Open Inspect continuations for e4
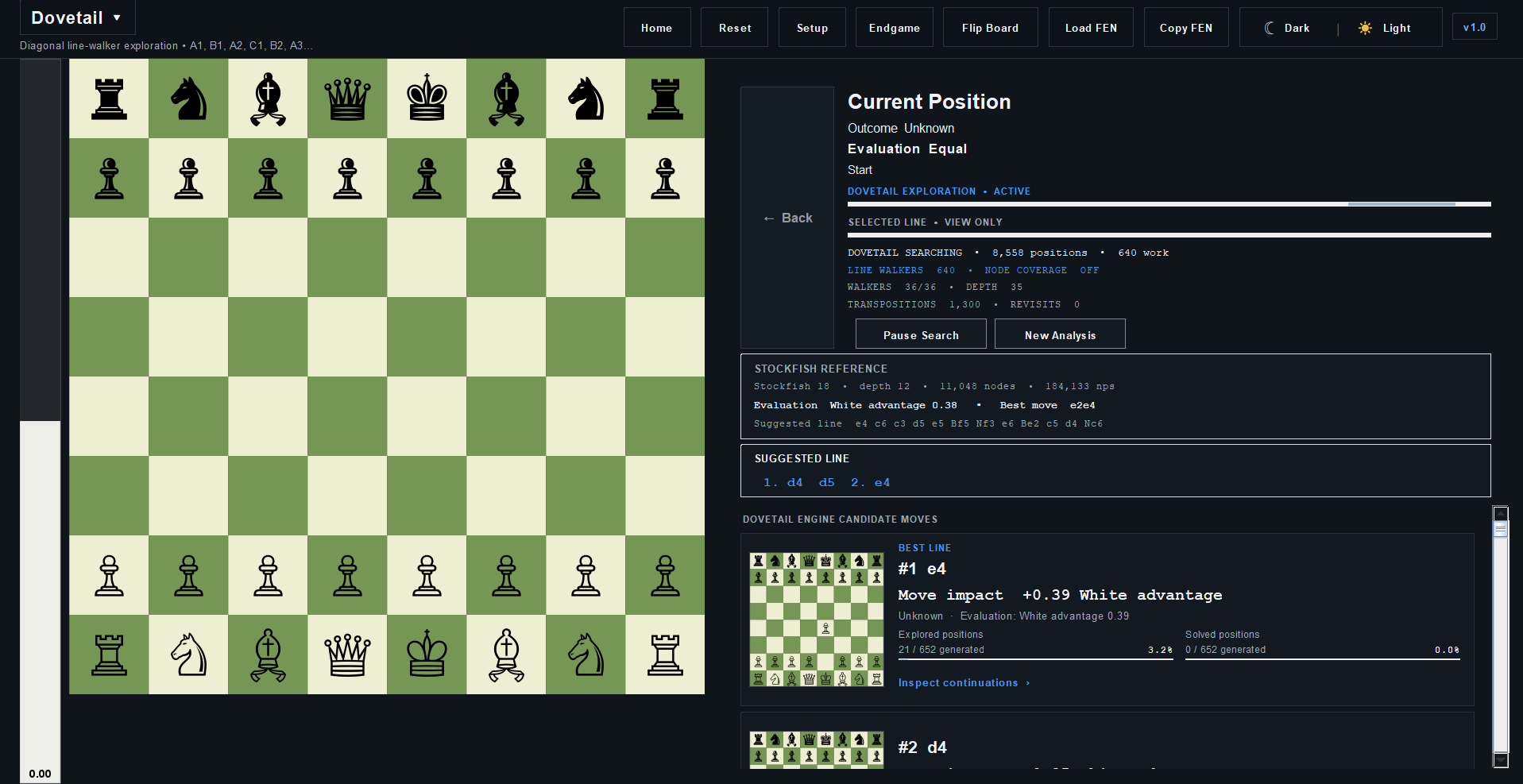The image size is (1523, 784). (x=964, y=682)
